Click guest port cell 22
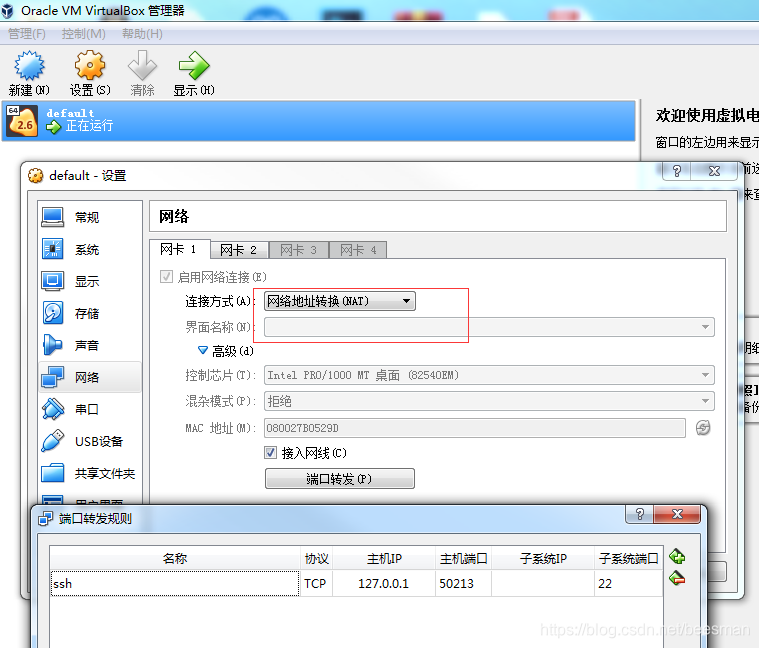759x648 pixels. (628, 584)
